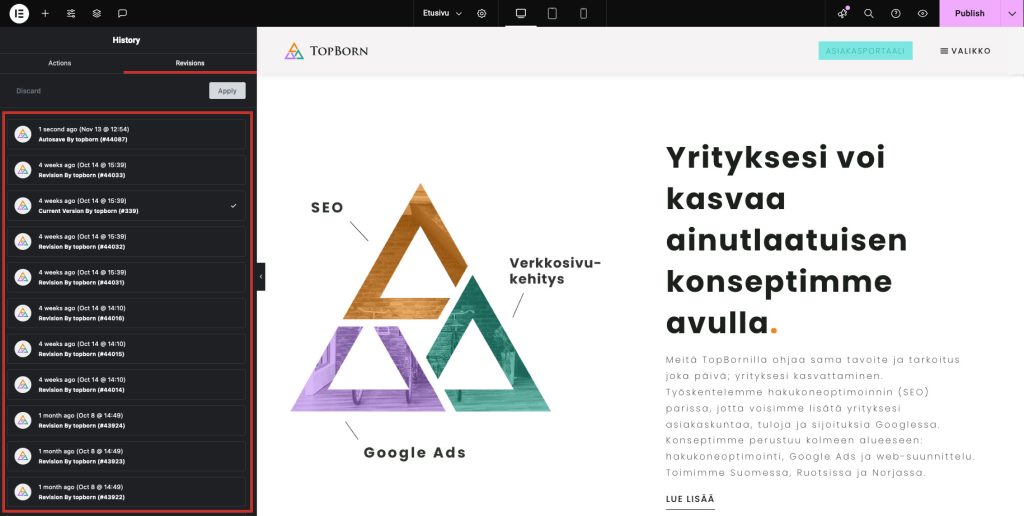Screen dimensions: 1024x516
Task: Open the Structure layers icon
Action: [97, 13]
